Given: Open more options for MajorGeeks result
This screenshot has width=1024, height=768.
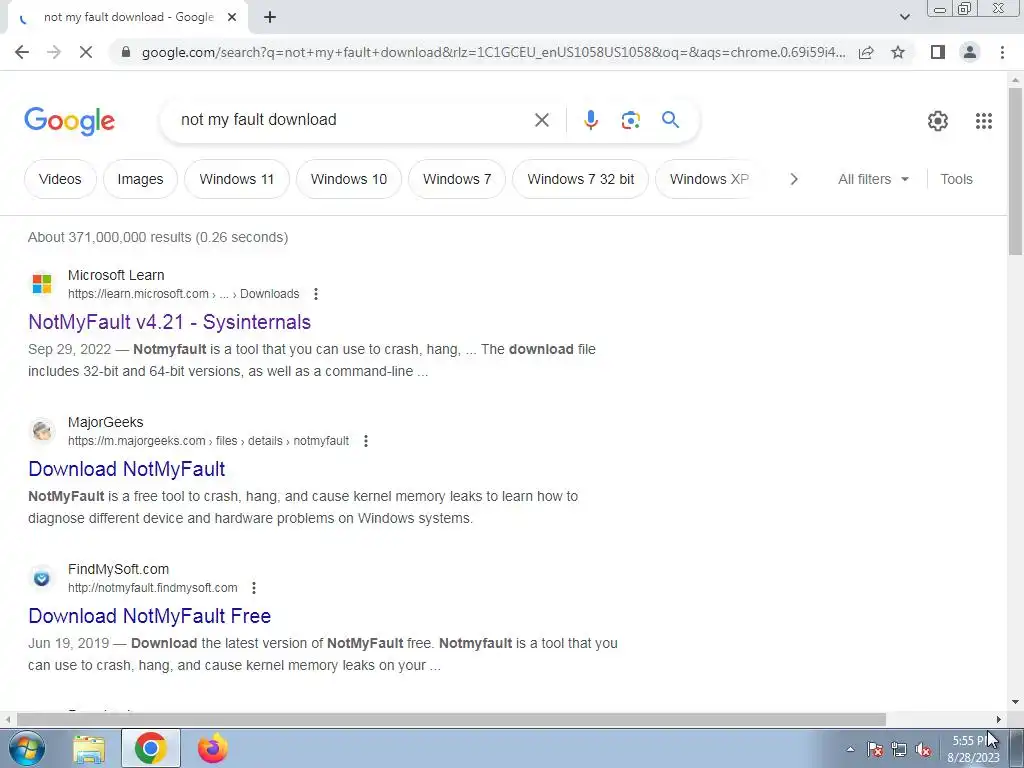Looking at the screenshot, I should pyautogui.click(x=366, y=441).
